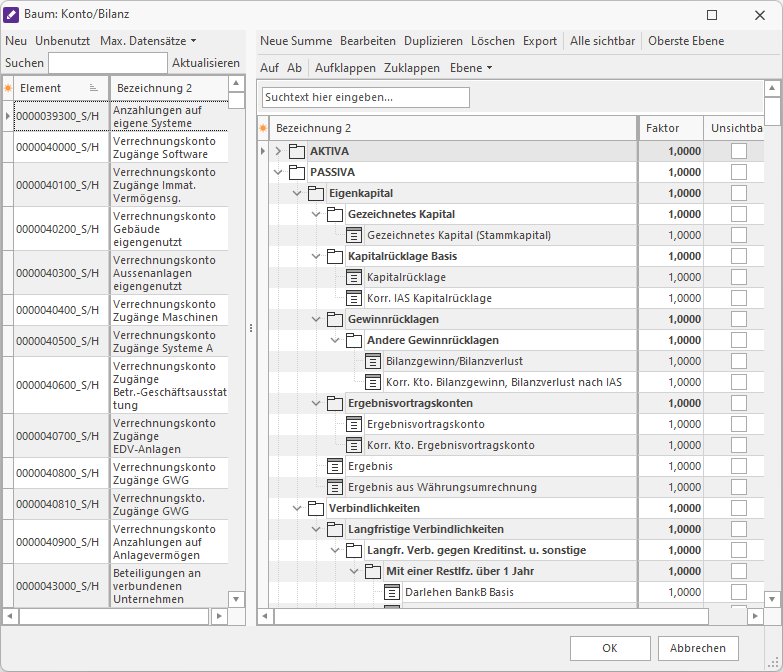This screenshot has height=672, width=783.
Task: Click the account icon for Bilanzgewinn/Bilanzverlust
Action: 373,361
